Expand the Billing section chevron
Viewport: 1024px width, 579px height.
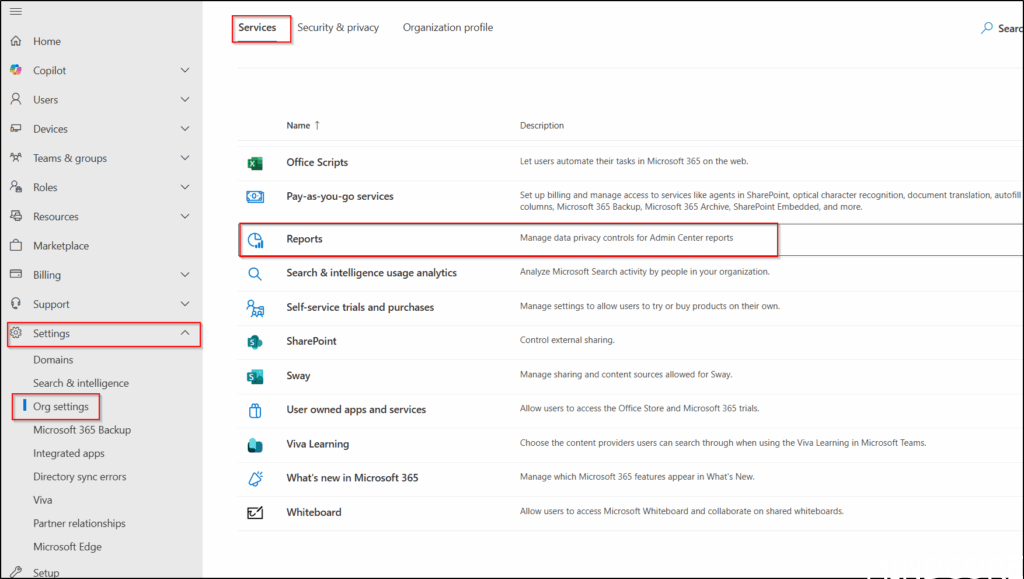click(185, 275)
